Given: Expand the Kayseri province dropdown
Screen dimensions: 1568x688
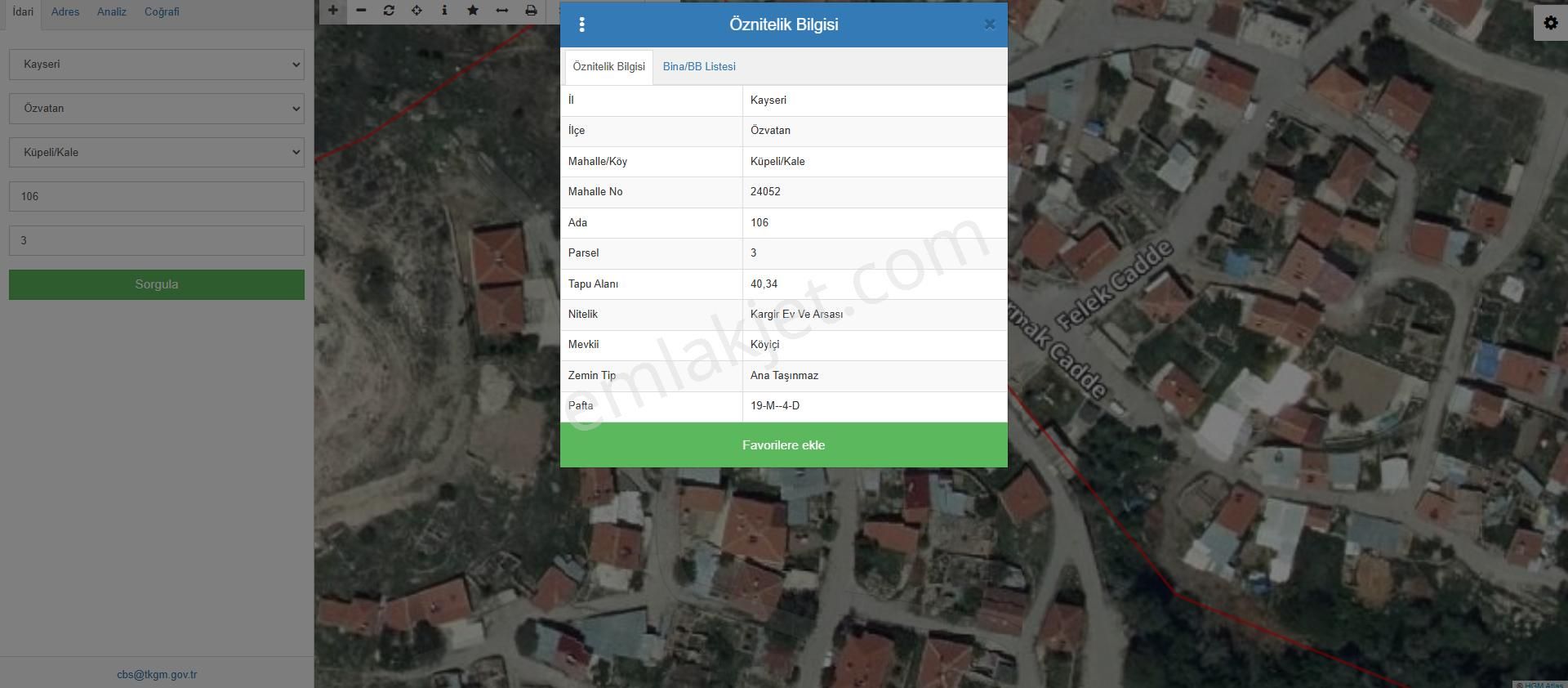Looking at the screenshot, I should tap(157, 65).
